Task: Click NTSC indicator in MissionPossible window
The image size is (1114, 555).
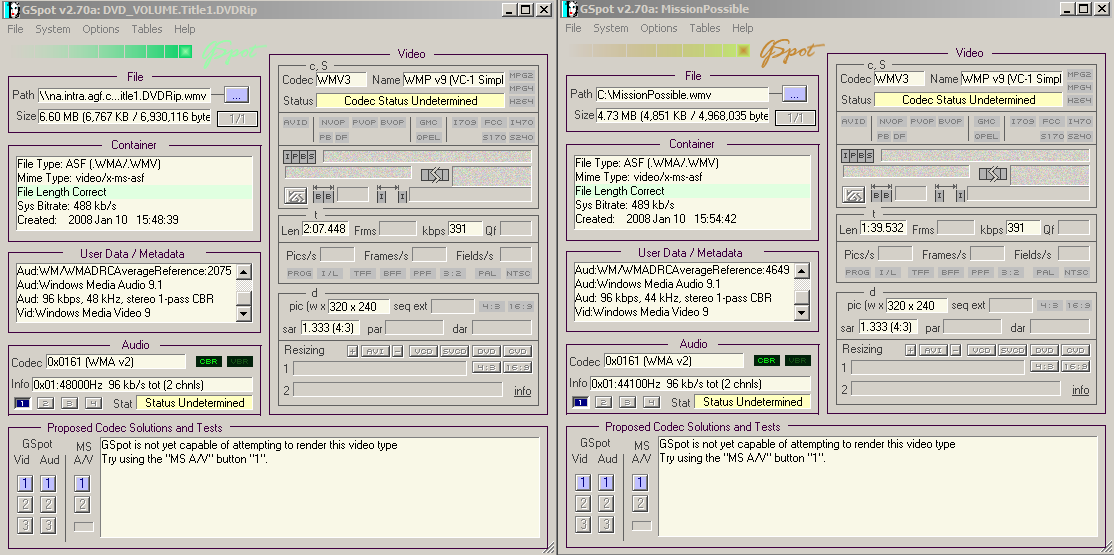Action: [x=1076, y=272]
